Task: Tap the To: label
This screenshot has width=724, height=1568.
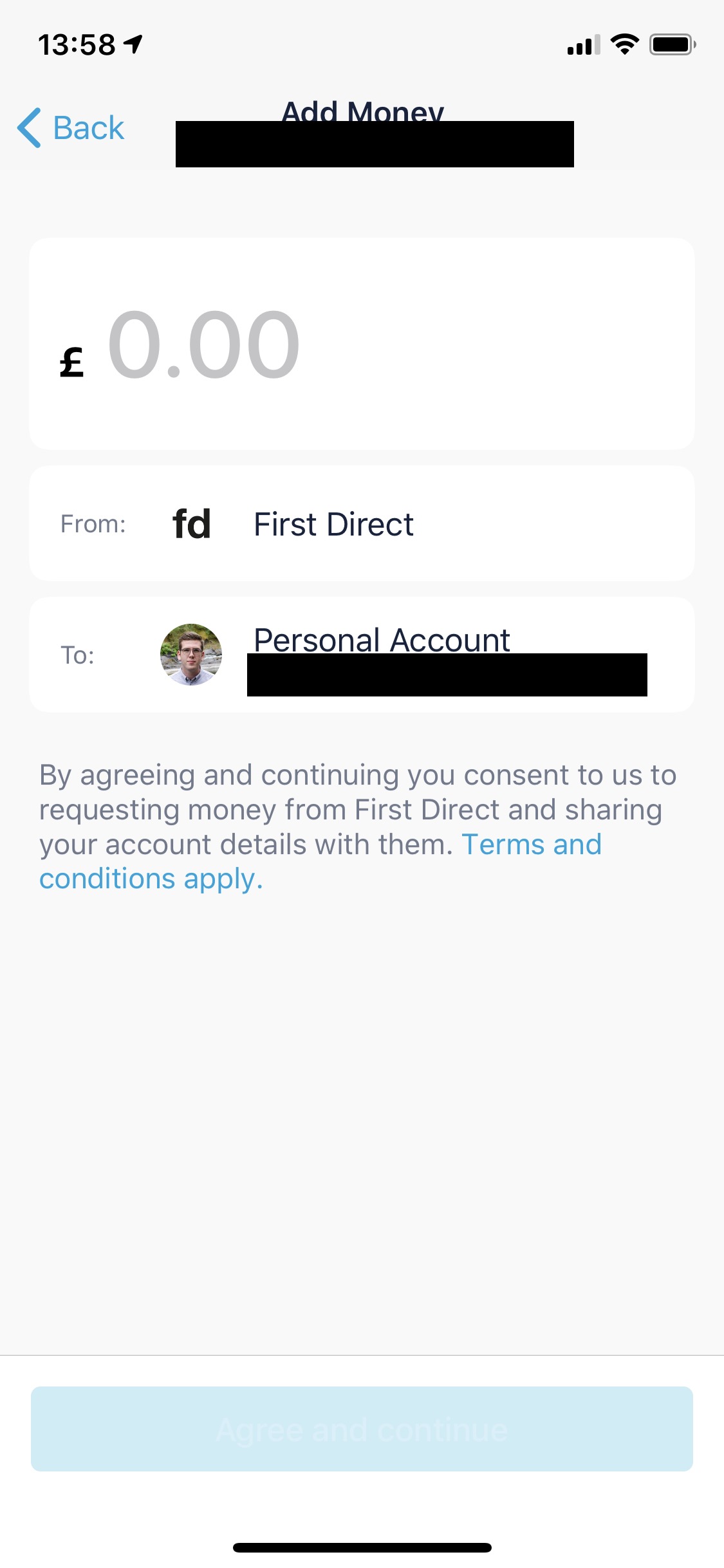Action: 77,655
